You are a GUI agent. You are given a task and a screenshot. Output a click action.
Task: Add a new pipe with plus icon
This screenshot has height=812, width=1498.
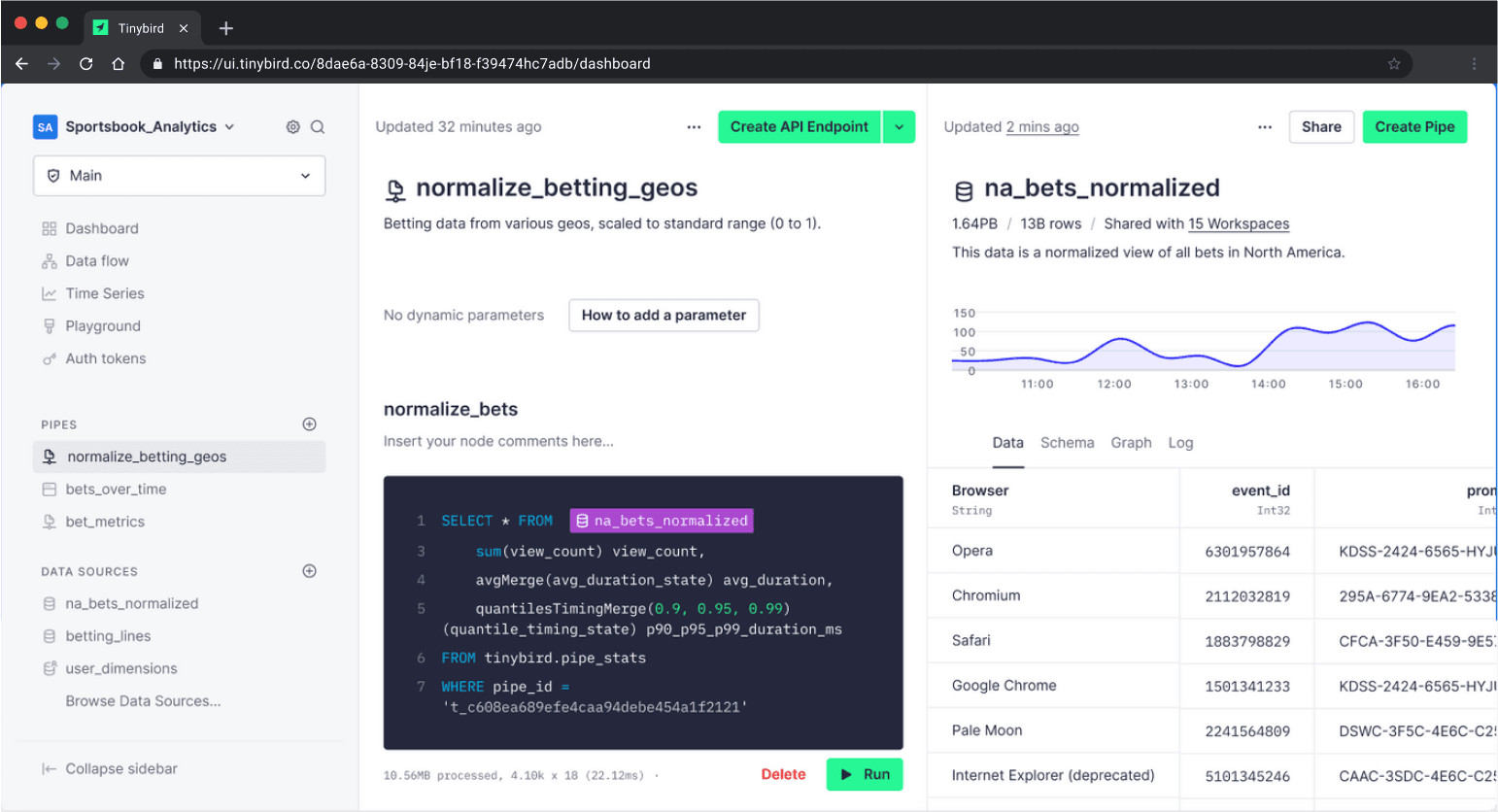(x=309, y=424)
